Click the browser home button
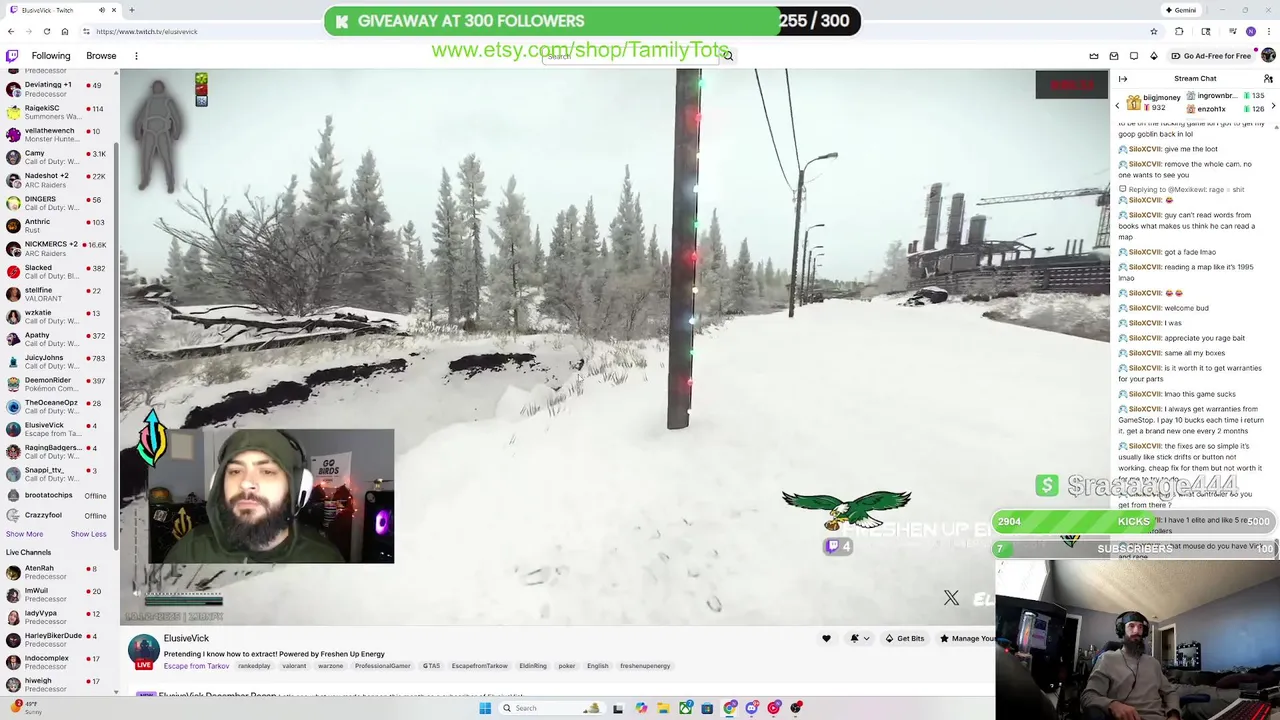Viewport: 1280px width, 720px height. pos(65,32)
